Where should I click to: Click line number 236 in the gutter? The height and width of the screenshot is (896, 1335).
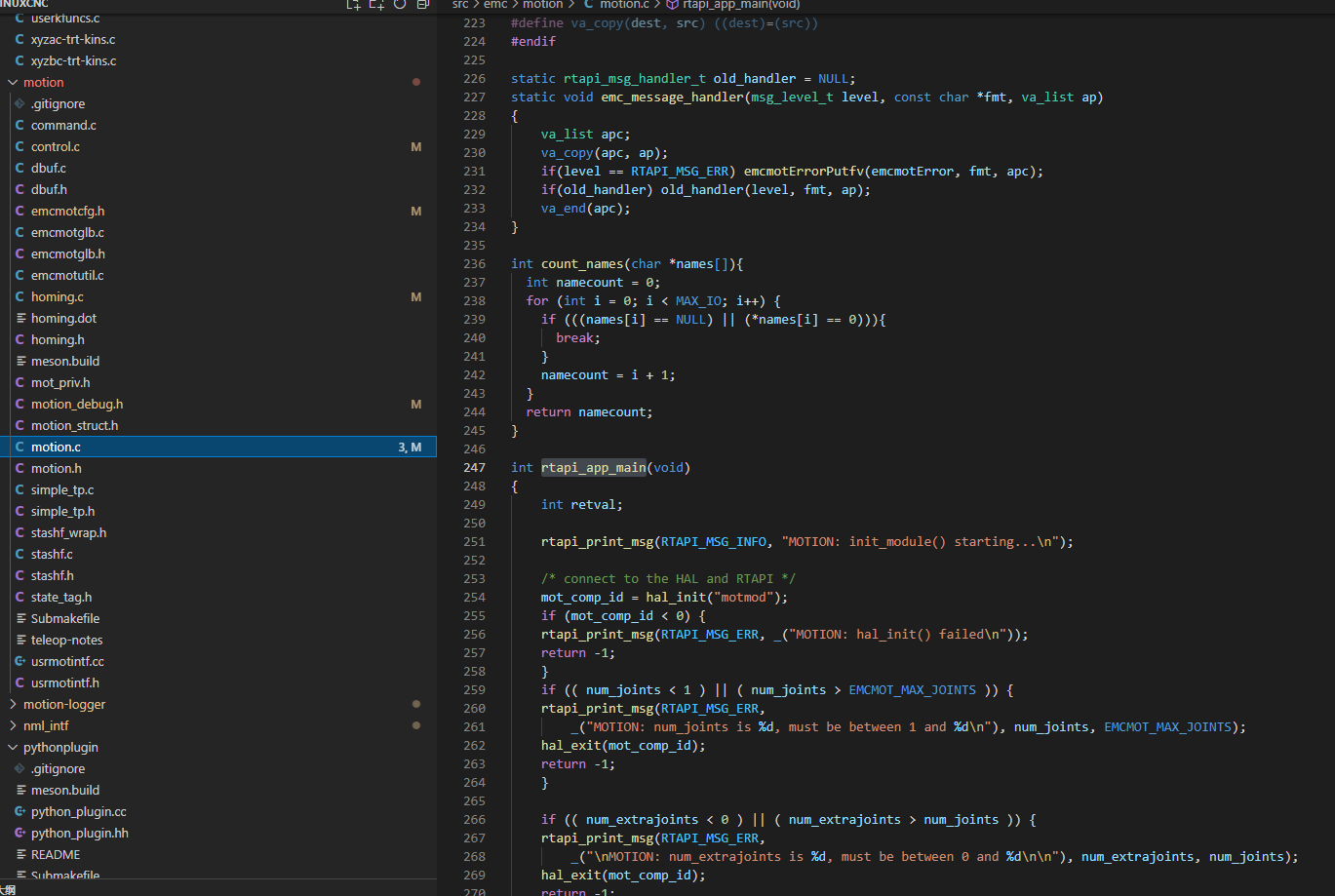tap(474, 263)
